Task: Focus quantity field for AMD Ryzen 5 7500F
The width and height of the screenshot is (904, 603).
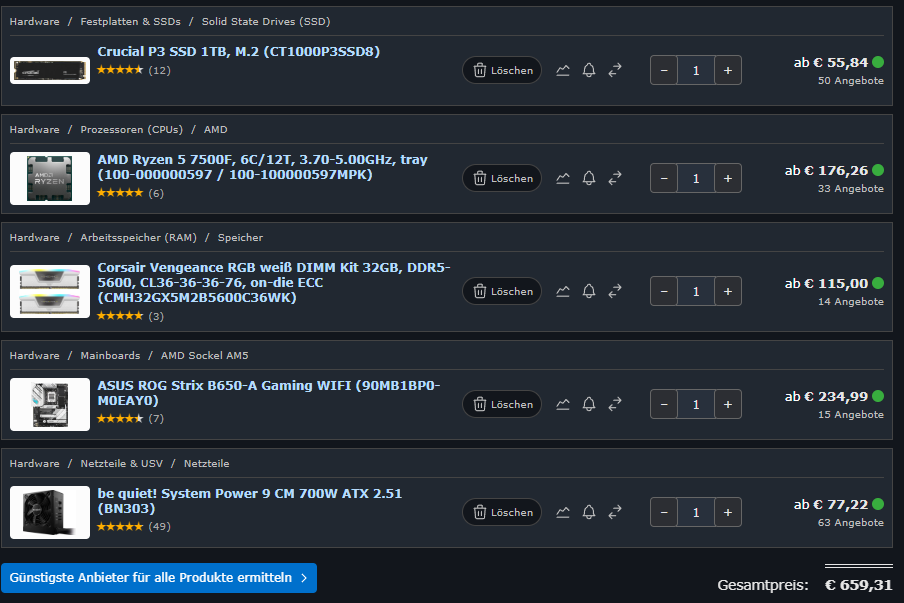Action: click(x=696, y=178)
